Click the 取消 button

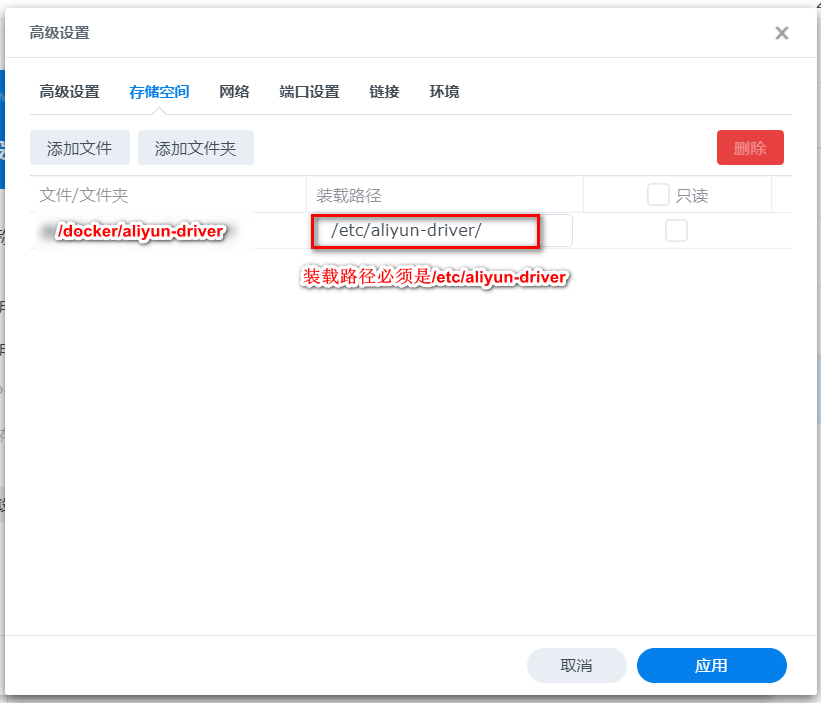(x=576, y=665)
